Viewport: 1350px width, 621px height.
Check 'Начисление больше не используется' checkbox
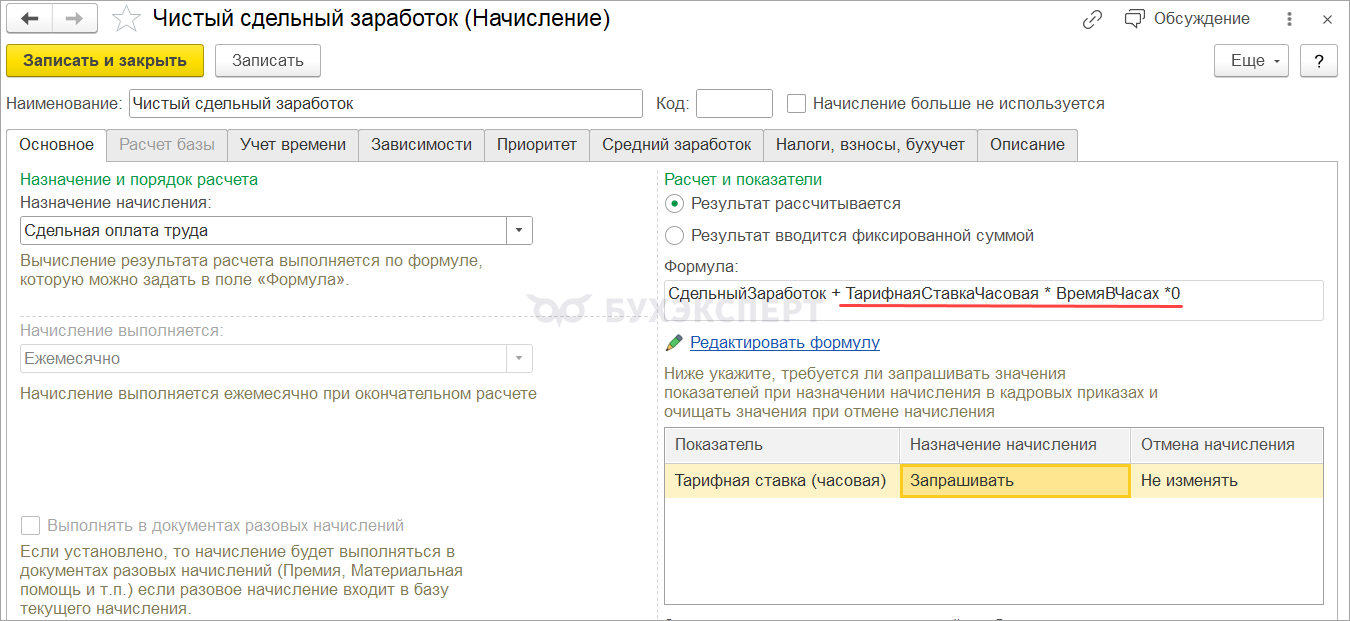pos(797,104)
